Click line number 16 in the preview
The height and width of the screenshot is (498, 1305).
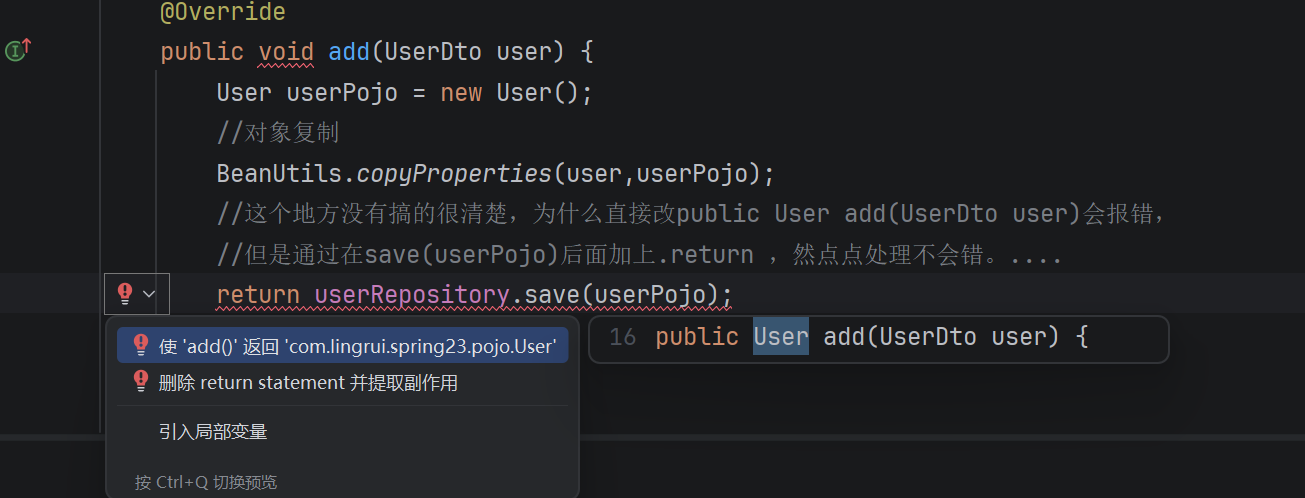click(x=622, y=337)
